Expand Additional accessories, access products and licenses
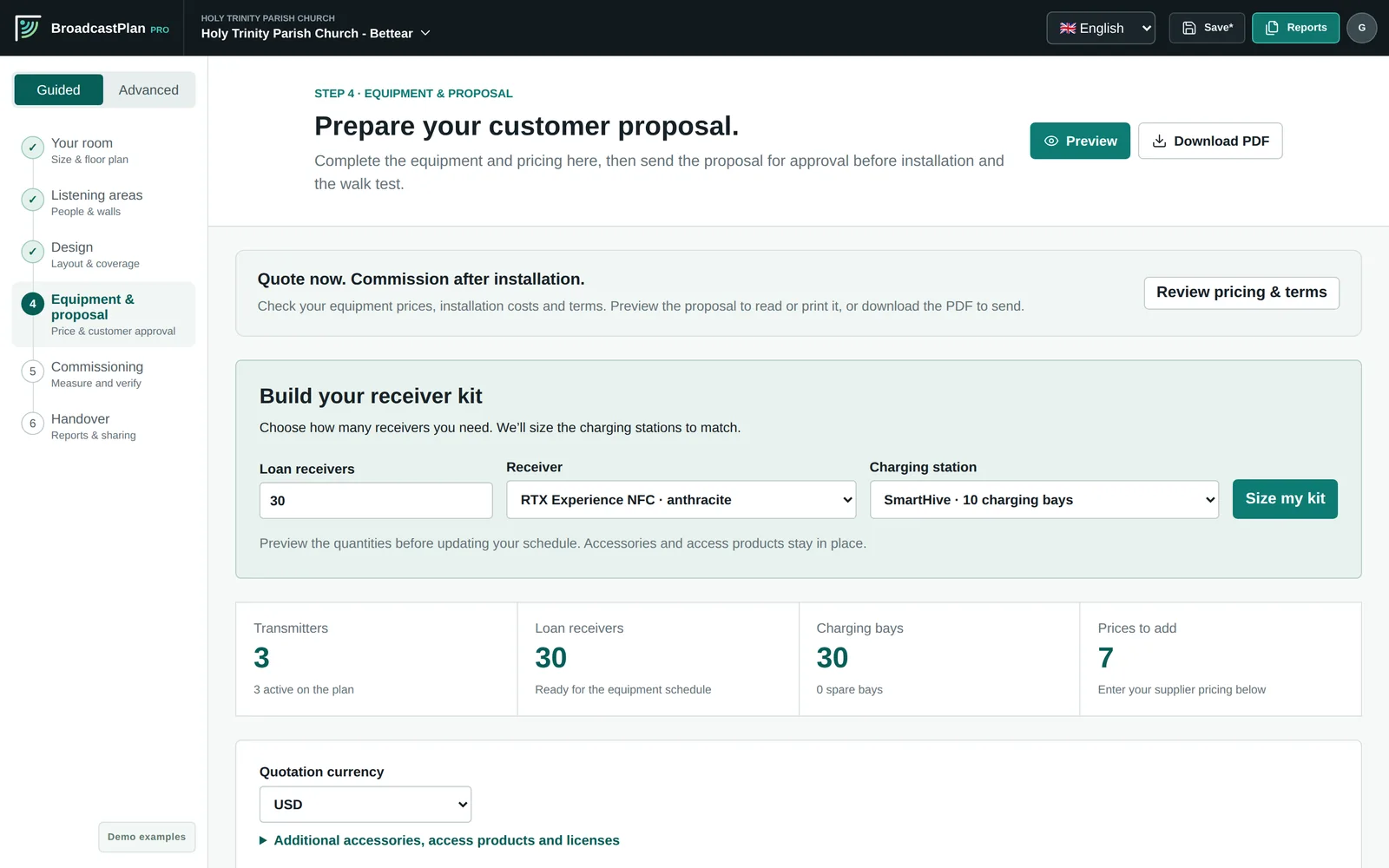This screenshot has height=868, width=1389. click(x=439, y=840)
